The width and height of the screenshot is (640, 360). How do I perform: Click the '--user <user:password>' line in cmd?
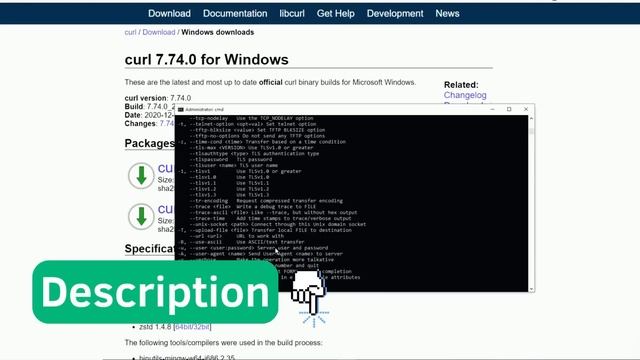click(x=254, y=248)
